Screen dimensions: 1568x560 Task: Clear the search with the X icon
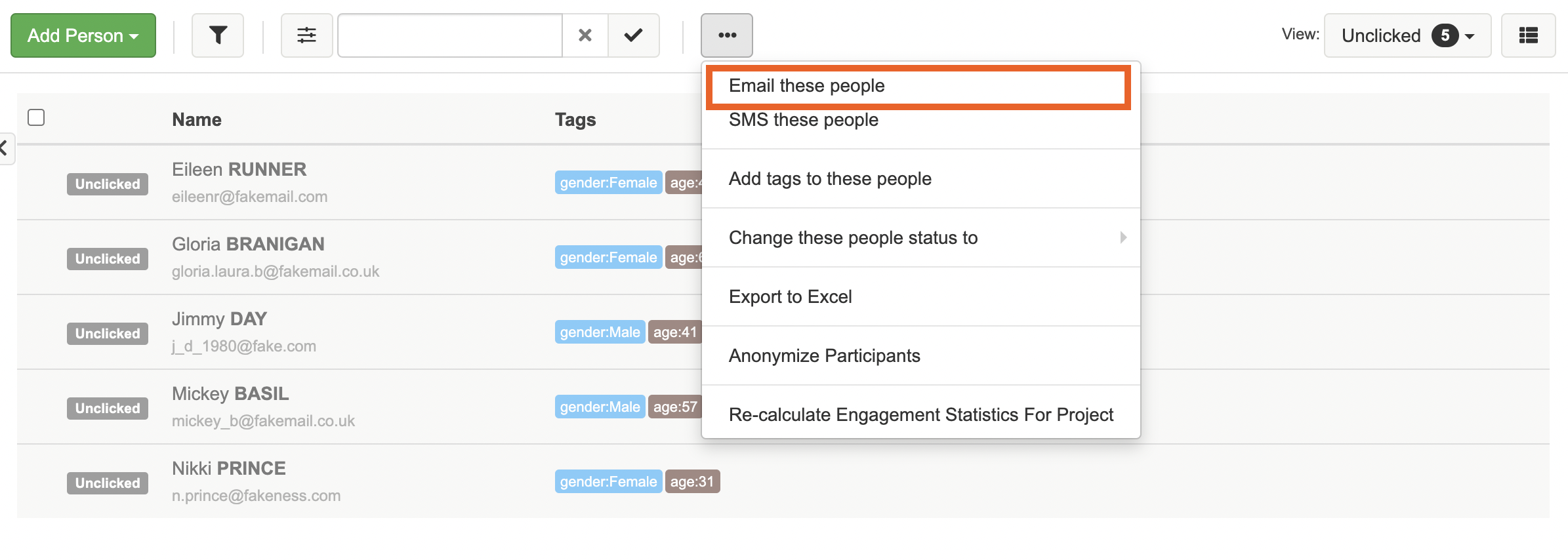coord(585,35)
